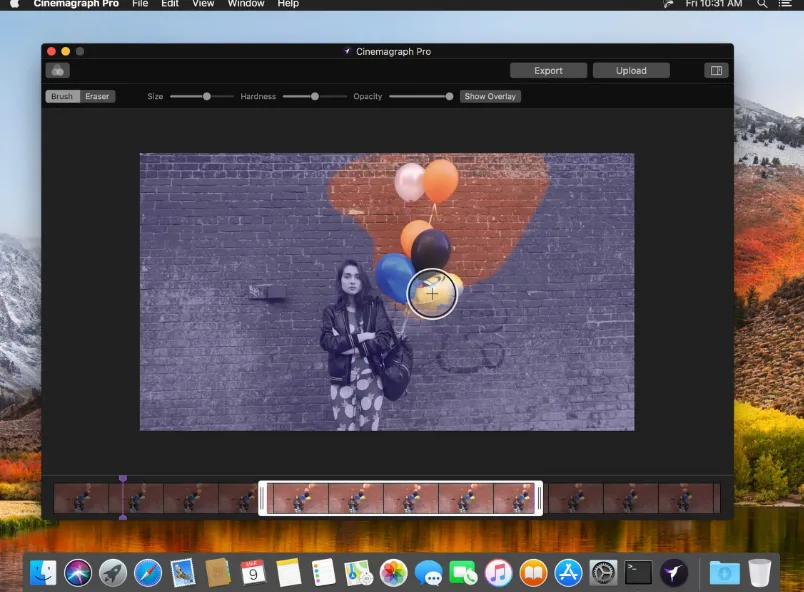Open Calendar in the Dock
The width and height of the screenshot is (804, 592).
[x=253, y=573]
